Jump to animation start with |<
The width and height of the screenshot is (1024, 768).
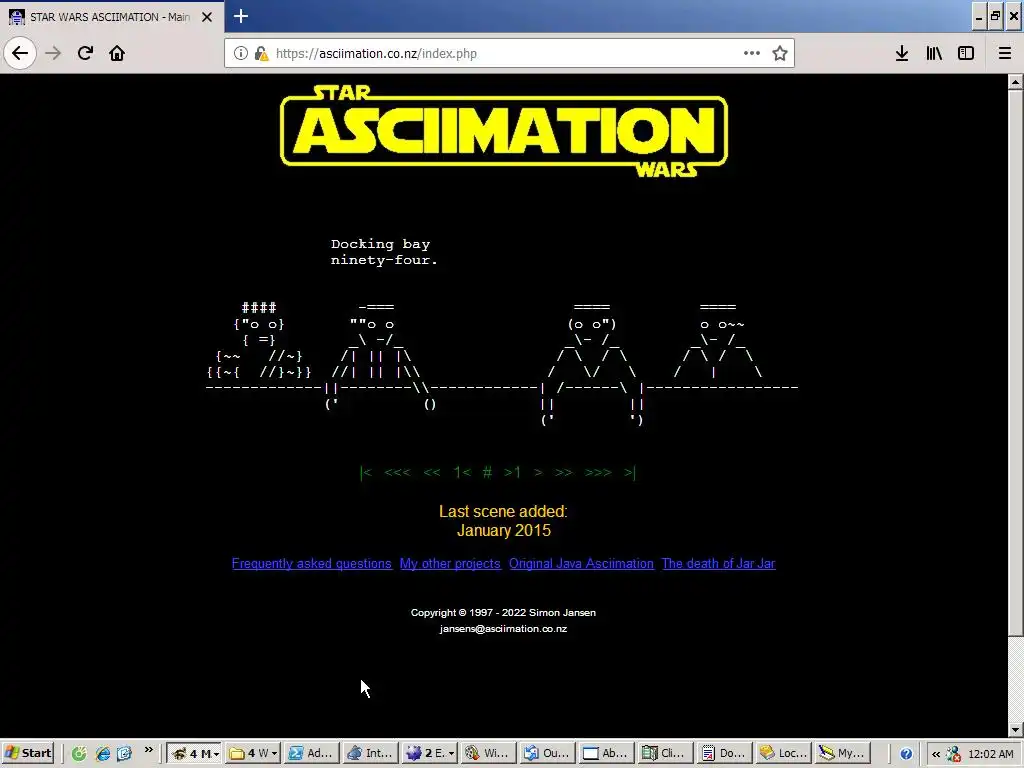tap(366, 472)
